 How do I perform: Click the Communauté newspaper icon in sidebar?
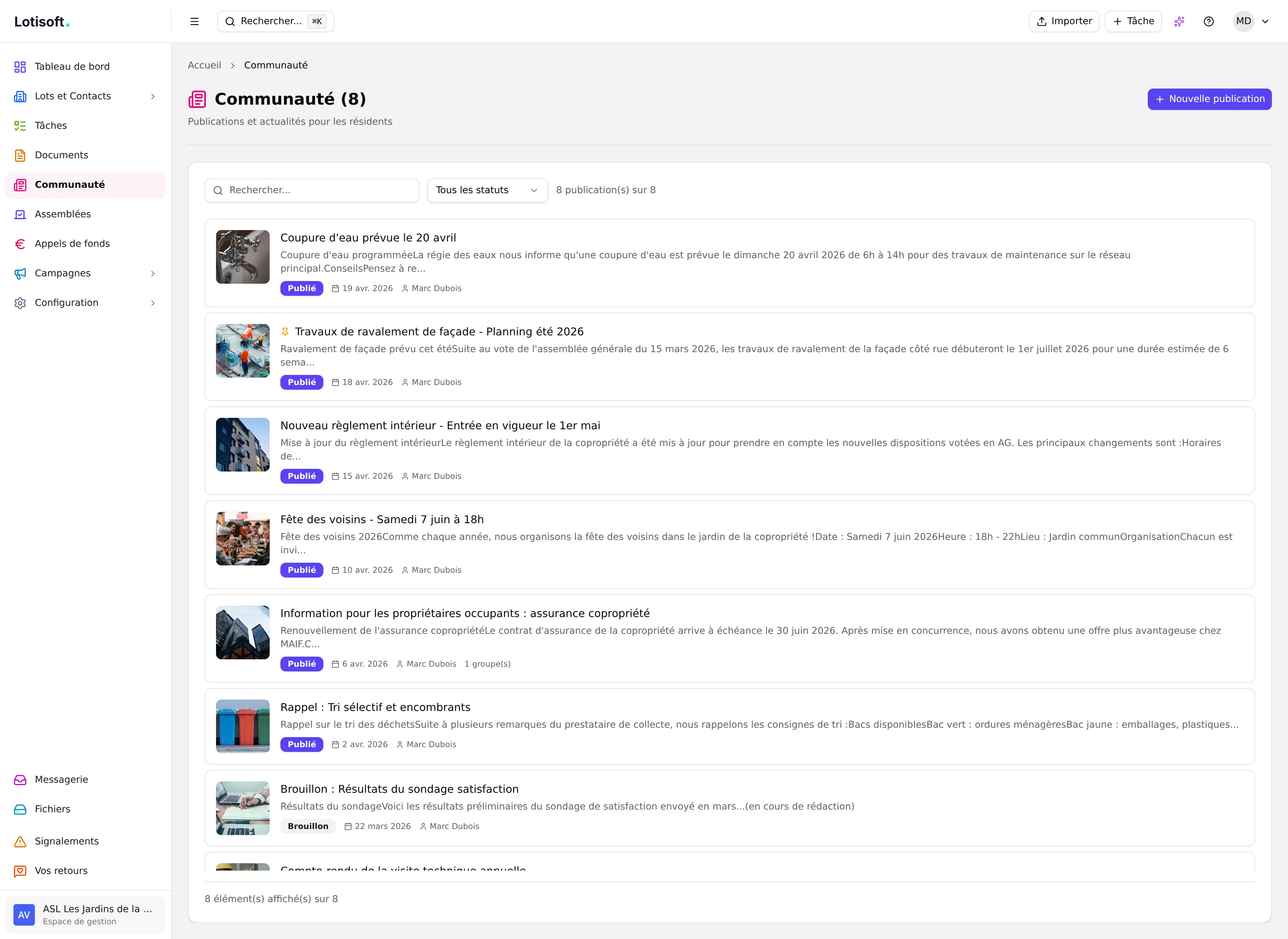[x=20, y=185]
